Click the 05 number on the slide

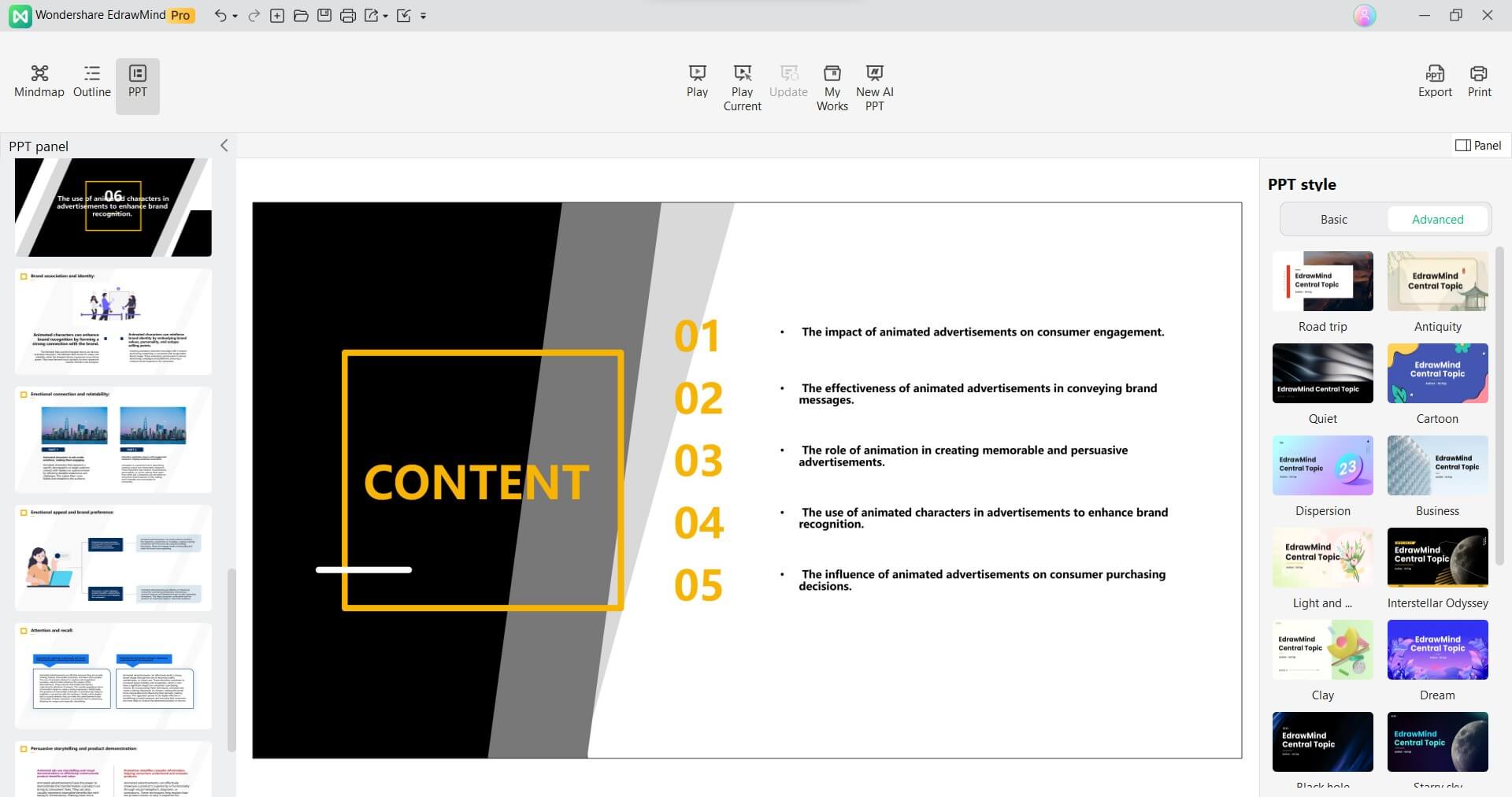coord(699,585)
